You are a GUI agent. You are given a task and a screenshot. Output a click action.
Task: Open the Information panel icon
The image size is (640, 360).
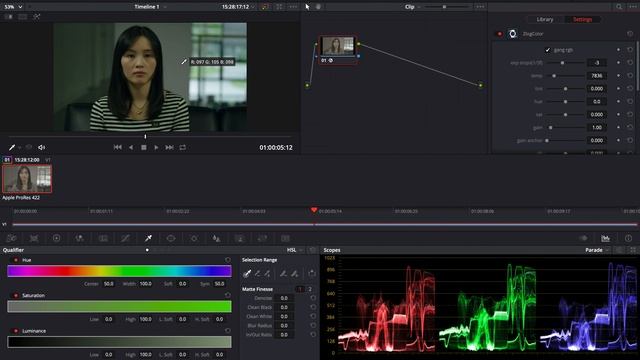(x=628, y=238)
